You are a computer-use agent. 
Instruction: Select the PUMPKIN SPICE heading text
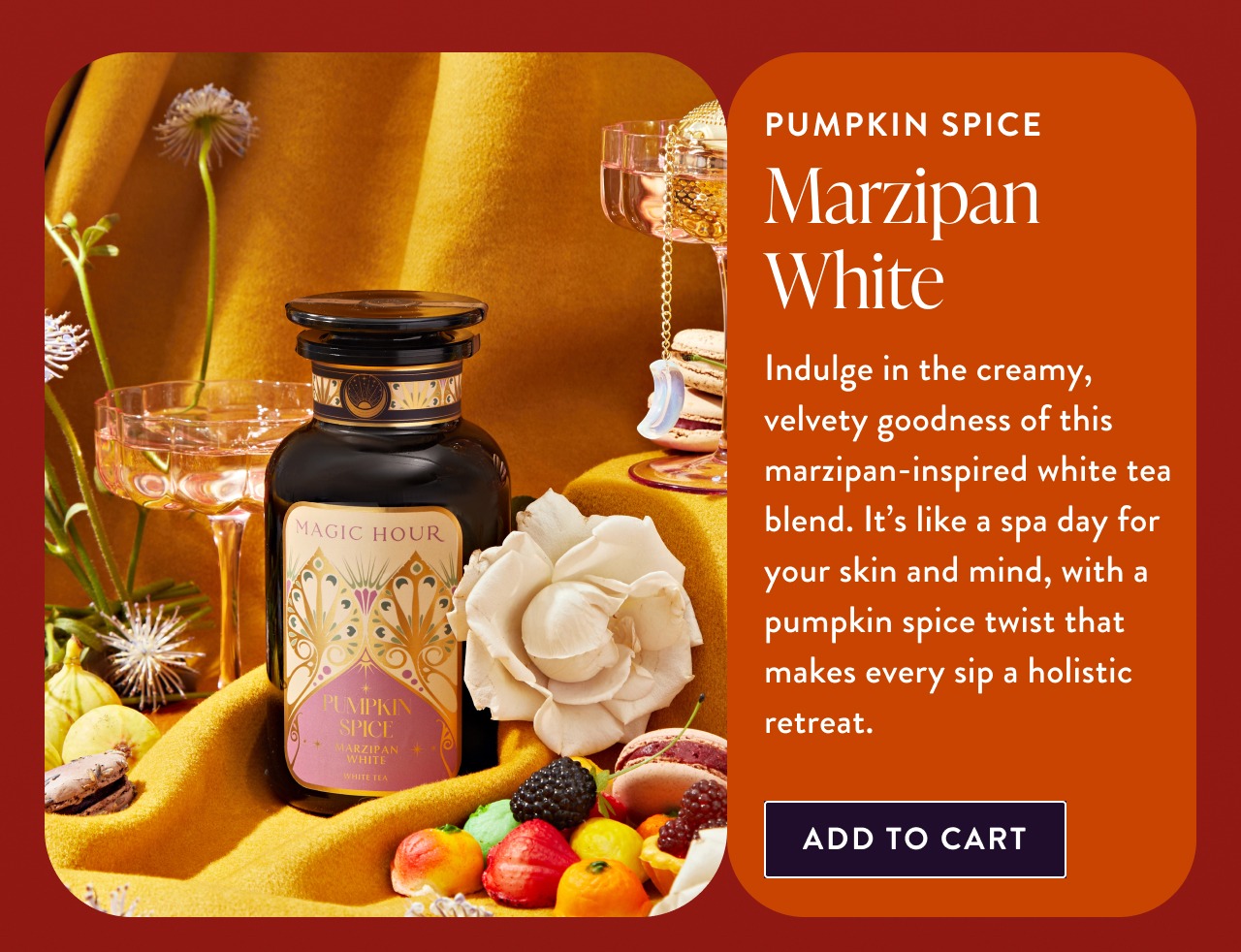tap(904, 125)
